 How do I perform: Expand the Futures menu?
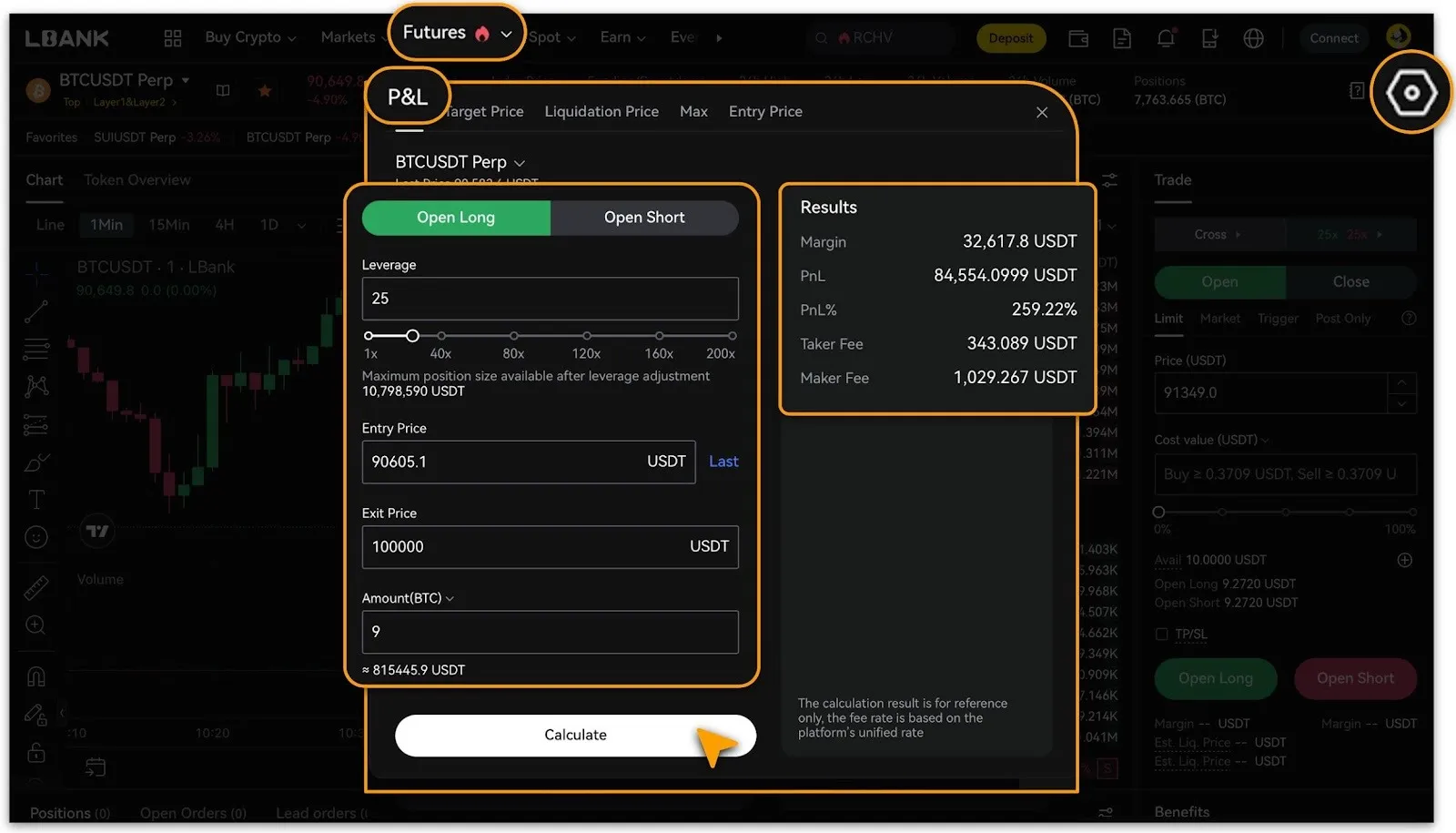tap(457, 34)
